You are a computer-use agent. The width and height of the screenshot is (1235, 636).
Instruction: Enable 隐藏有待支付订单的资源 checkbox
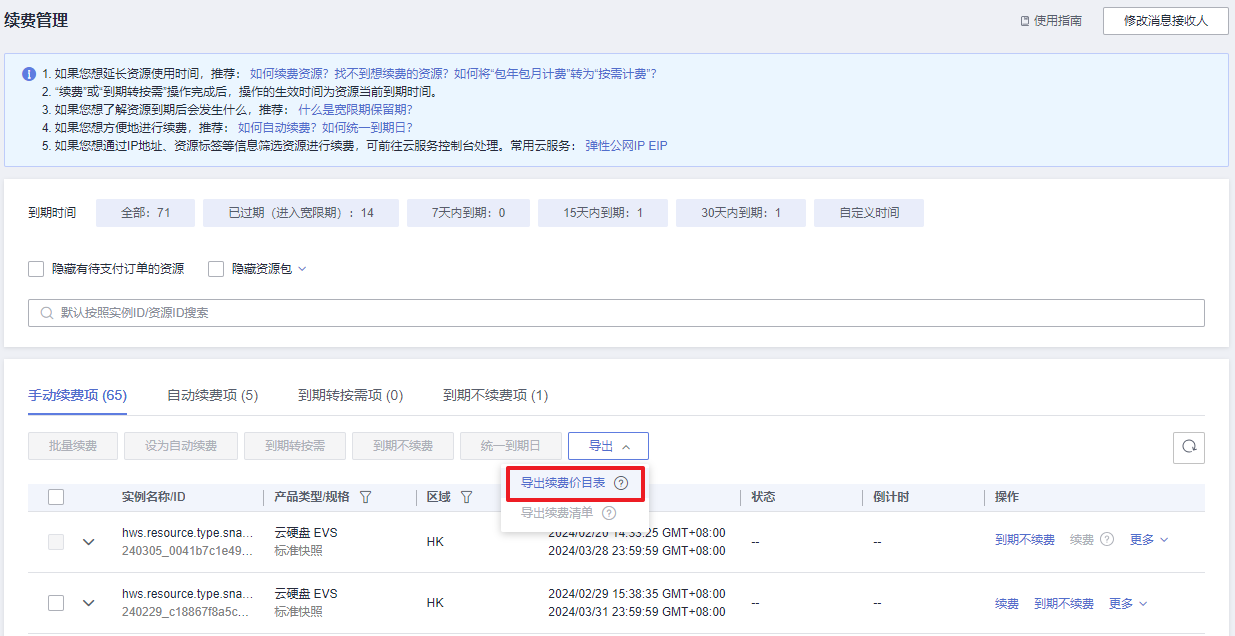tap(36, 269)
